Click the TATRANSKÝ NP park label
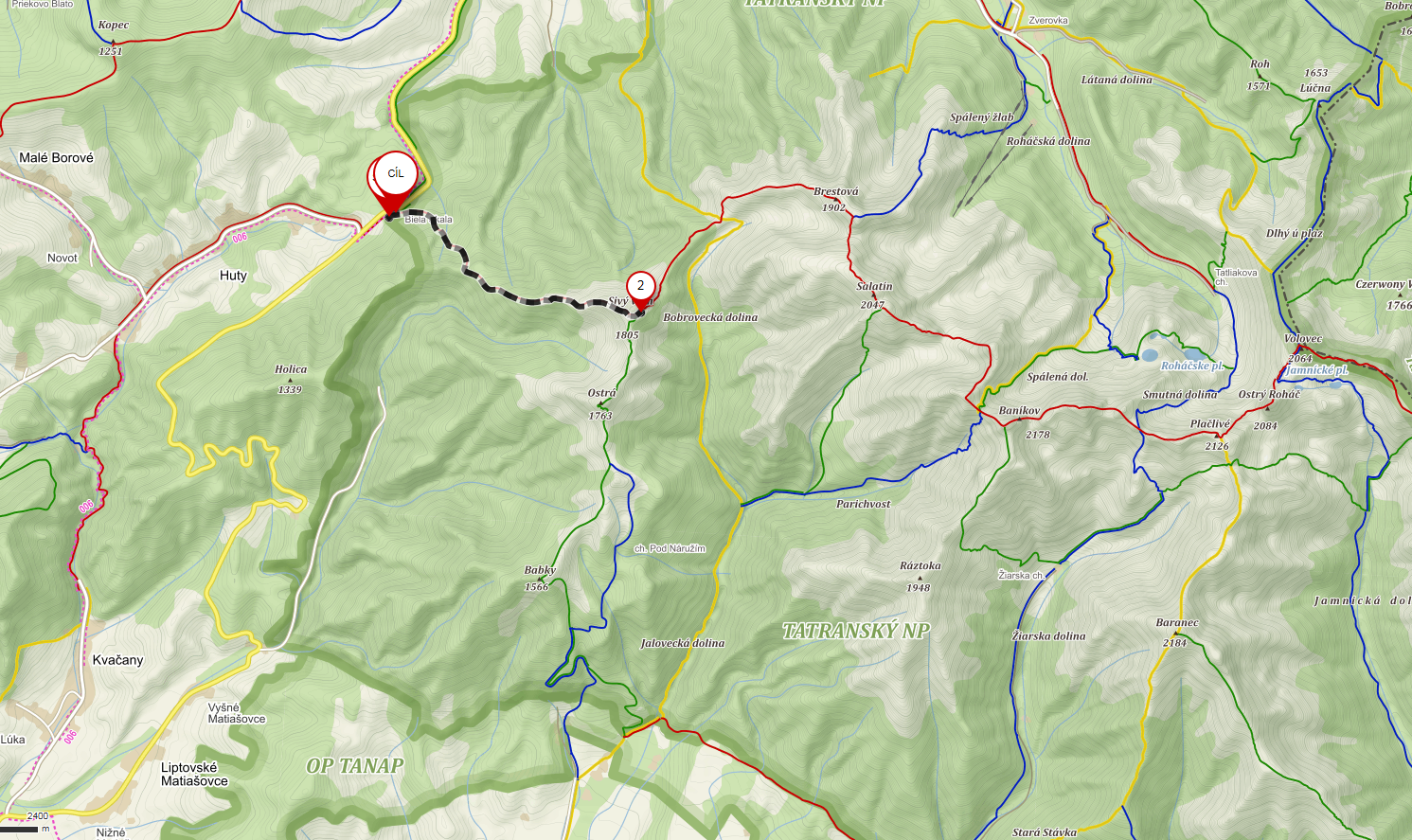The width and height of the screenshot is (1412, 840). 856,631
